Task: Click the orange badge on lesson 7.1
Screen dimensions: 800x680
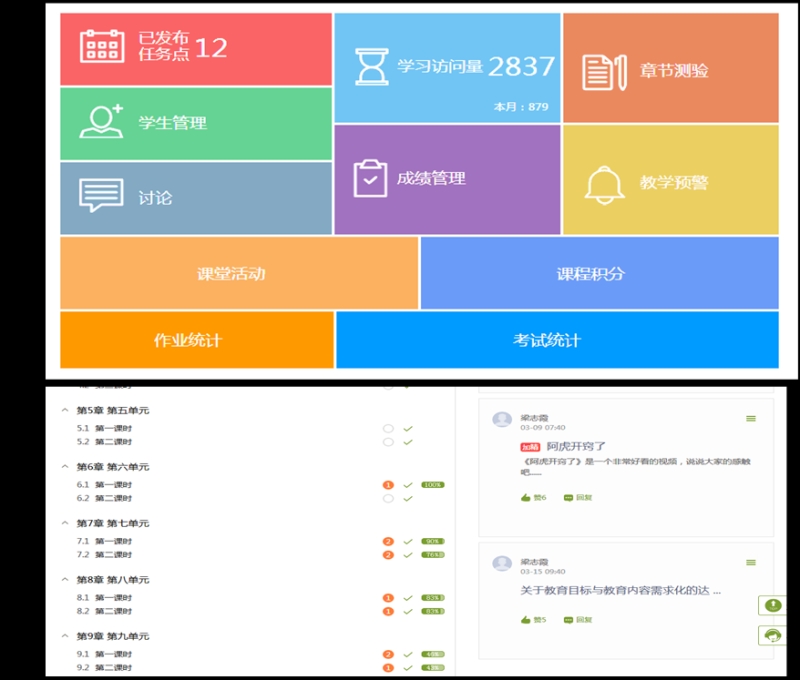Action: (387, 541)
